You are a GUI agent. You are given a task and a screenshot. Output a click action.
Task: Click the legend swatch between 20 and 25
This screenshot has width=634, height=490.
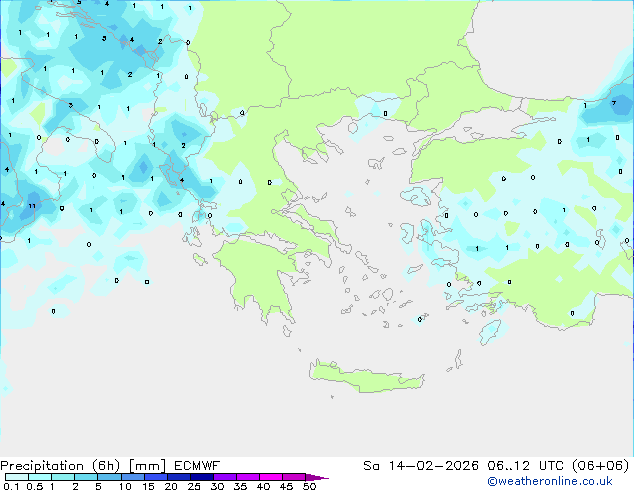click(178, 477)
